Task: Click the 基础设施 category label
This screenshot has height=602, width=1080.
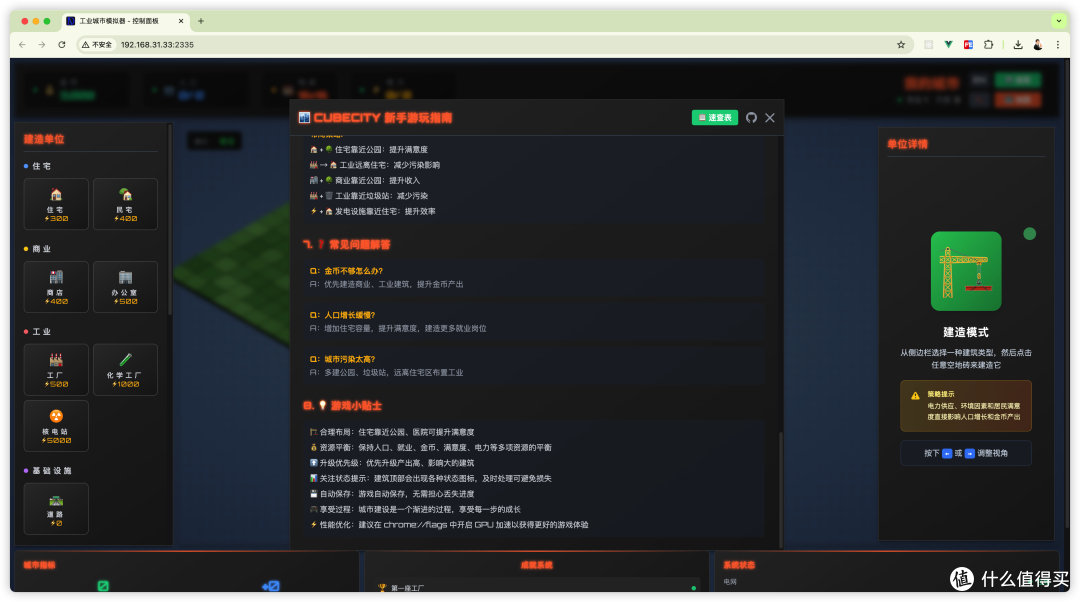Action: click(52, 471)
